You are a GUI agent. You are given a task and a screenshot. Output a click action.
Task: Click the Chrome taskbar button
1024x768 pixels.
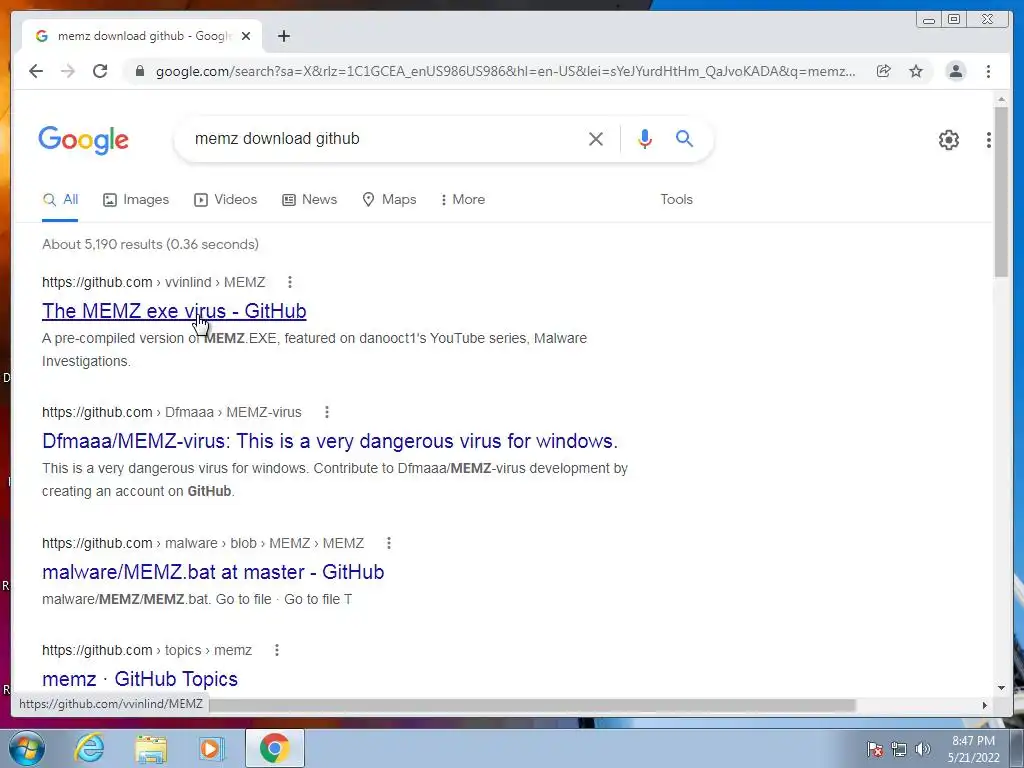point(275,748)
